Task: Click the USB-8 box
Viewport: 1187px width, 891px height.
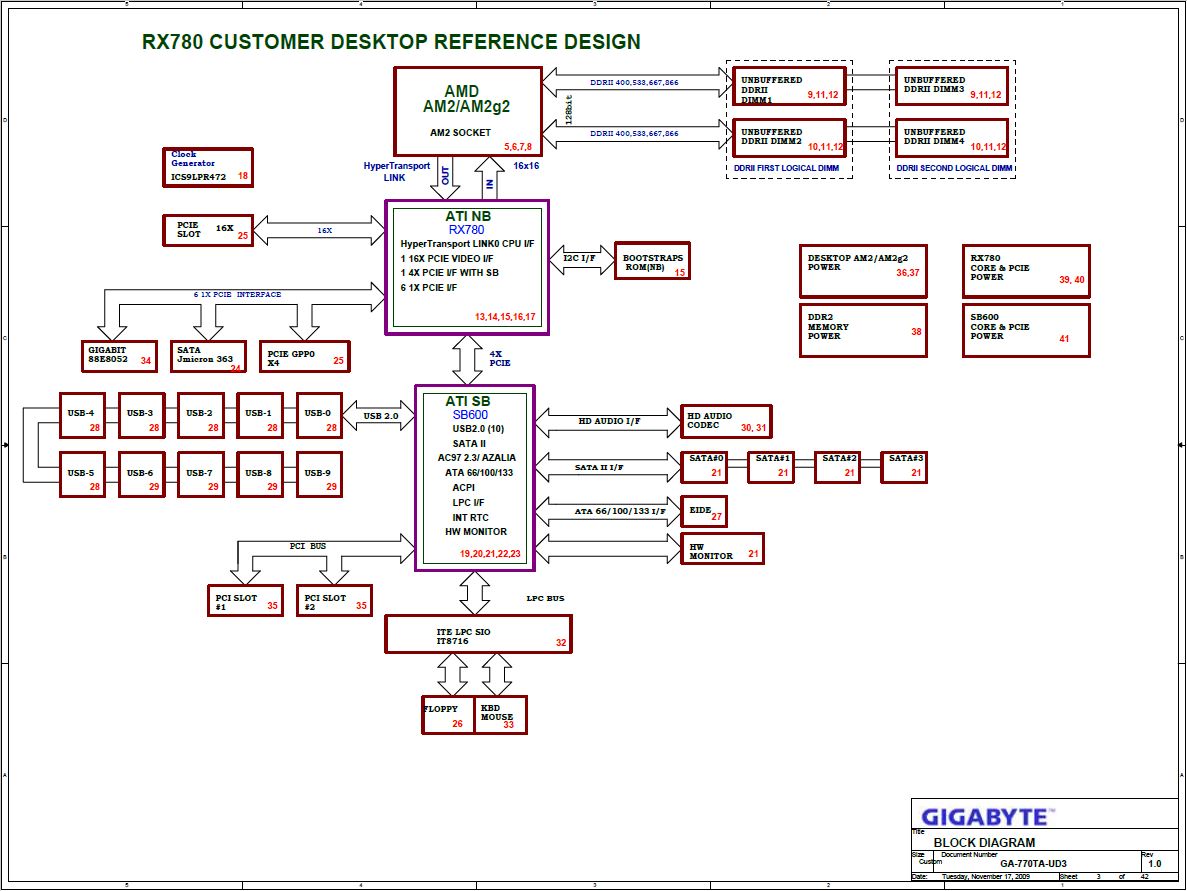Action: click(260, 475)
